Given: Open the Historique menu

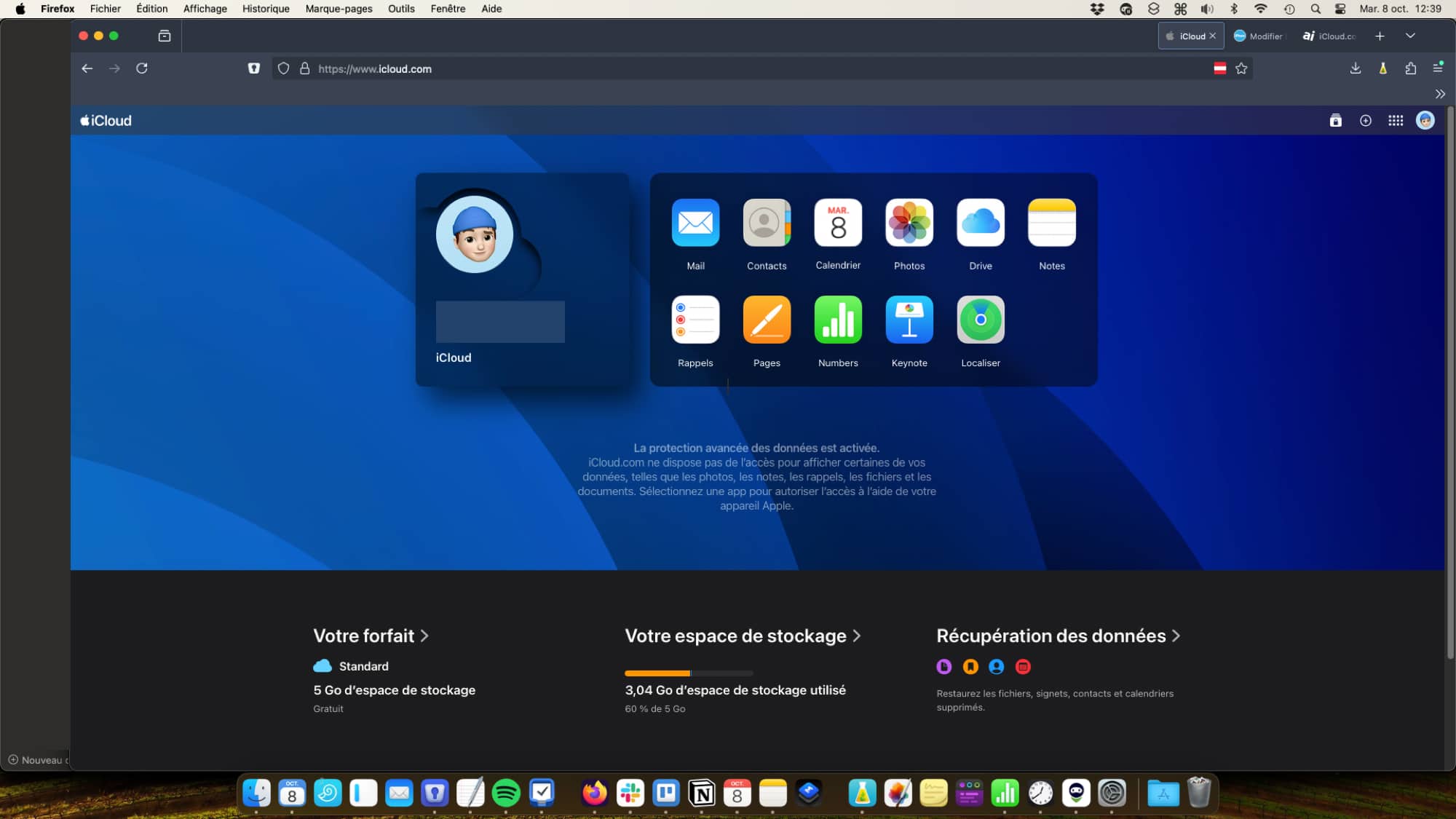Looking at the screenshot, I should pos(266,9).
